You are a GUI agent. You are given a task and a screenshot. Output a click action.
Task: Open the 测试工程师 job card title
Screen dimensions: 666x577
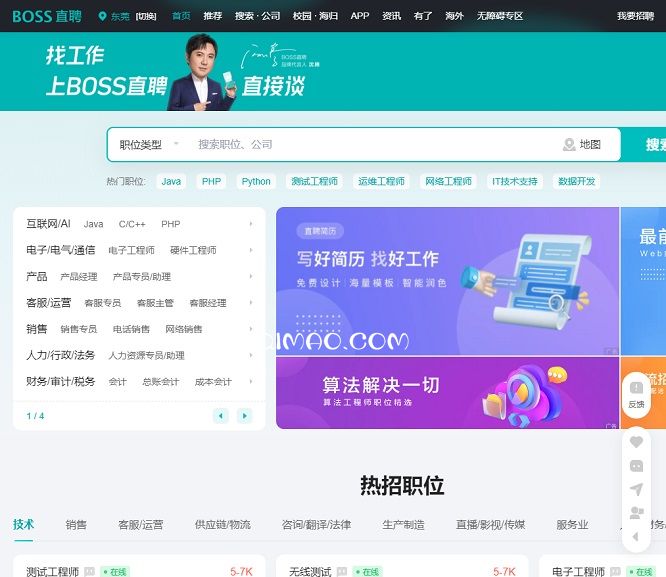coord(52,571)
